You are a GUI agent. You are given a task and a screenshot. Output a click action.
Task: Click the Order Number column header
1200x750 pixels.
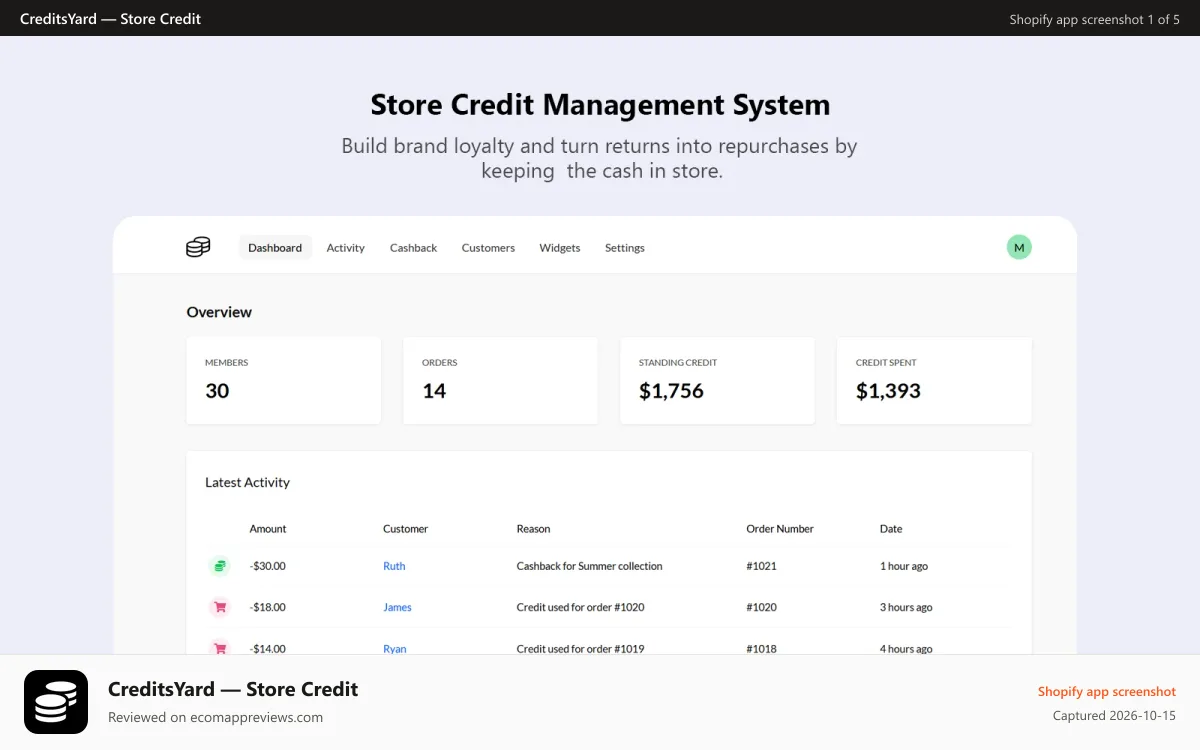click(x=780, y=529)
